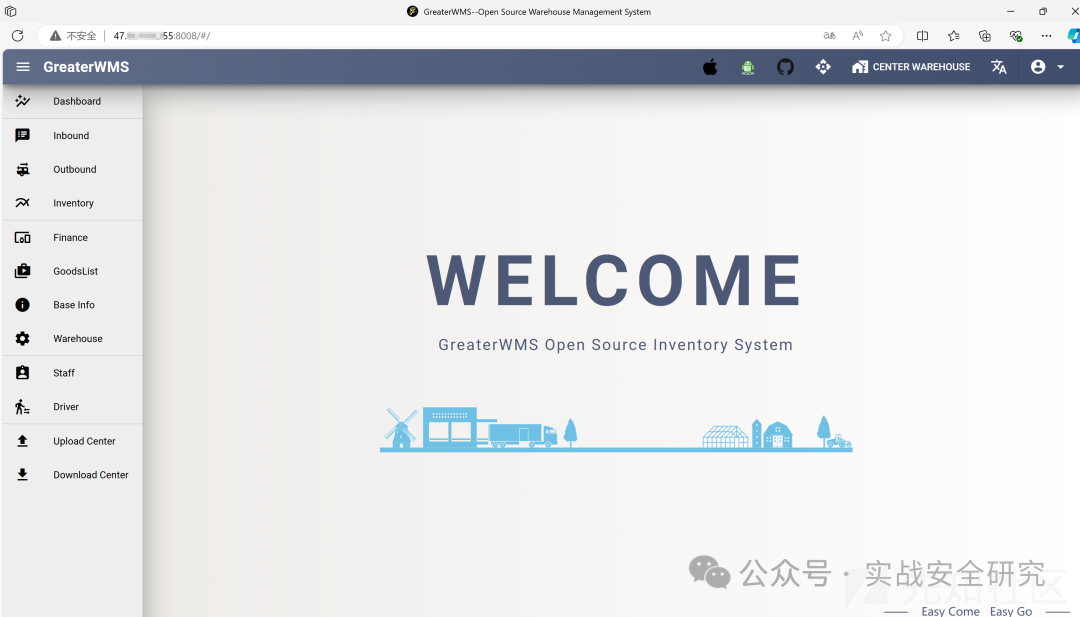Click the four-arrows move icon in header
The width and height of the screenshot is (1080, 617).
[x=823, y=67]
